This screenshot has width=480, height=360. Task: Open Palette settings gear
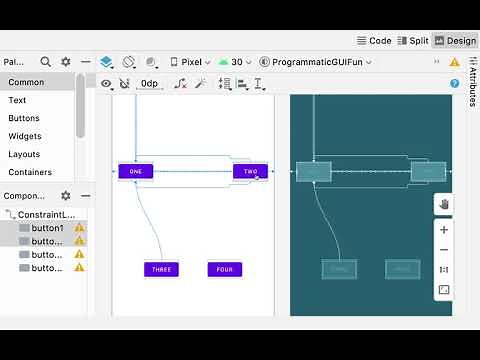click(x=66, y=62)
